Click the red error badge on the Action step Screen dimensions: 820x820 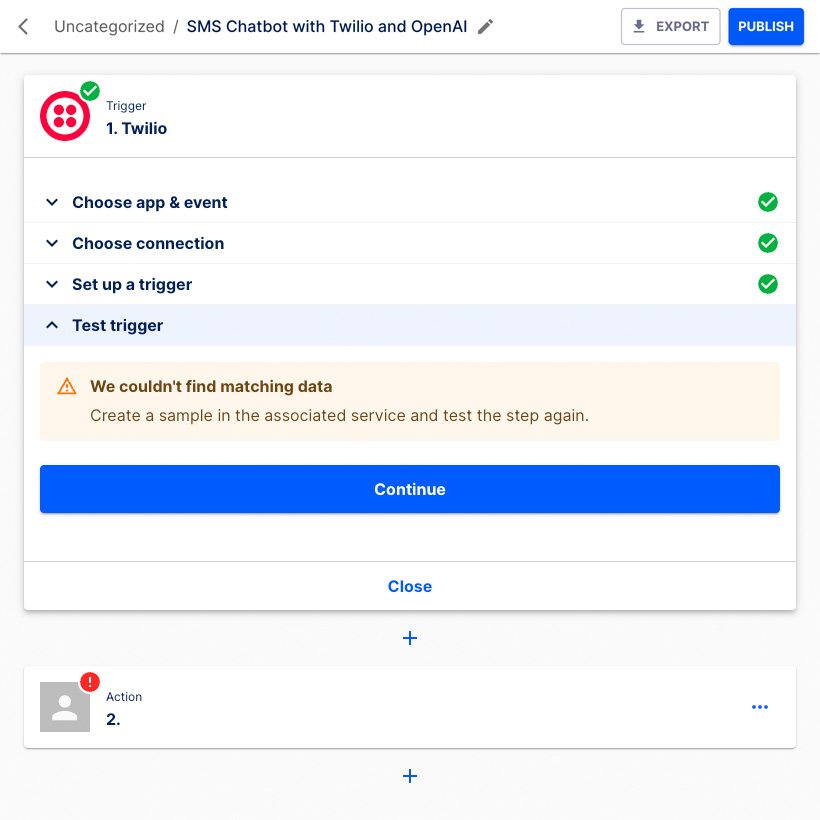click(89, 681)
